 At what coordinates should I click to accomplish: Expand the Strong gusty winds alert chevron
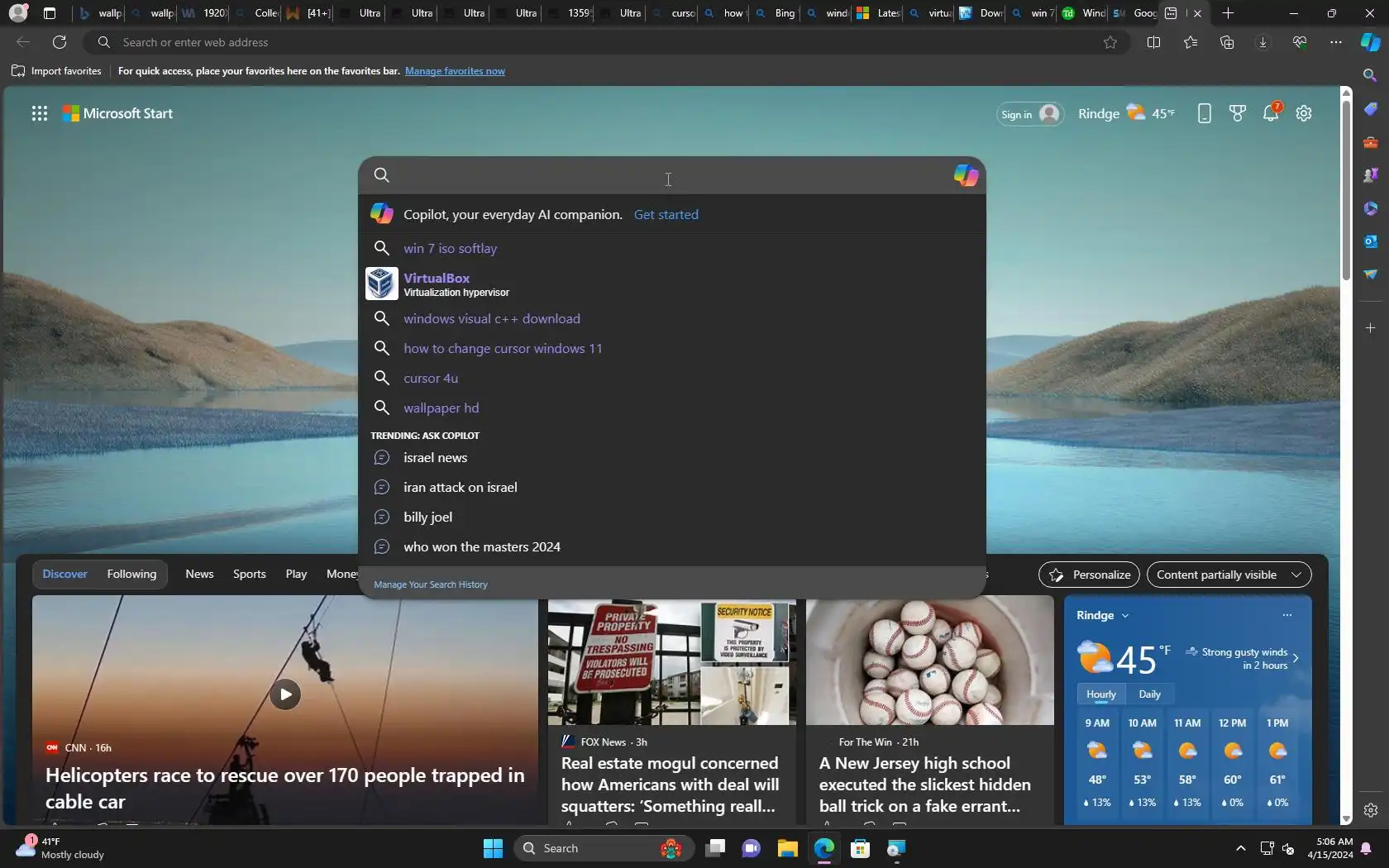pyautogui.click(x=1296, y=659)
